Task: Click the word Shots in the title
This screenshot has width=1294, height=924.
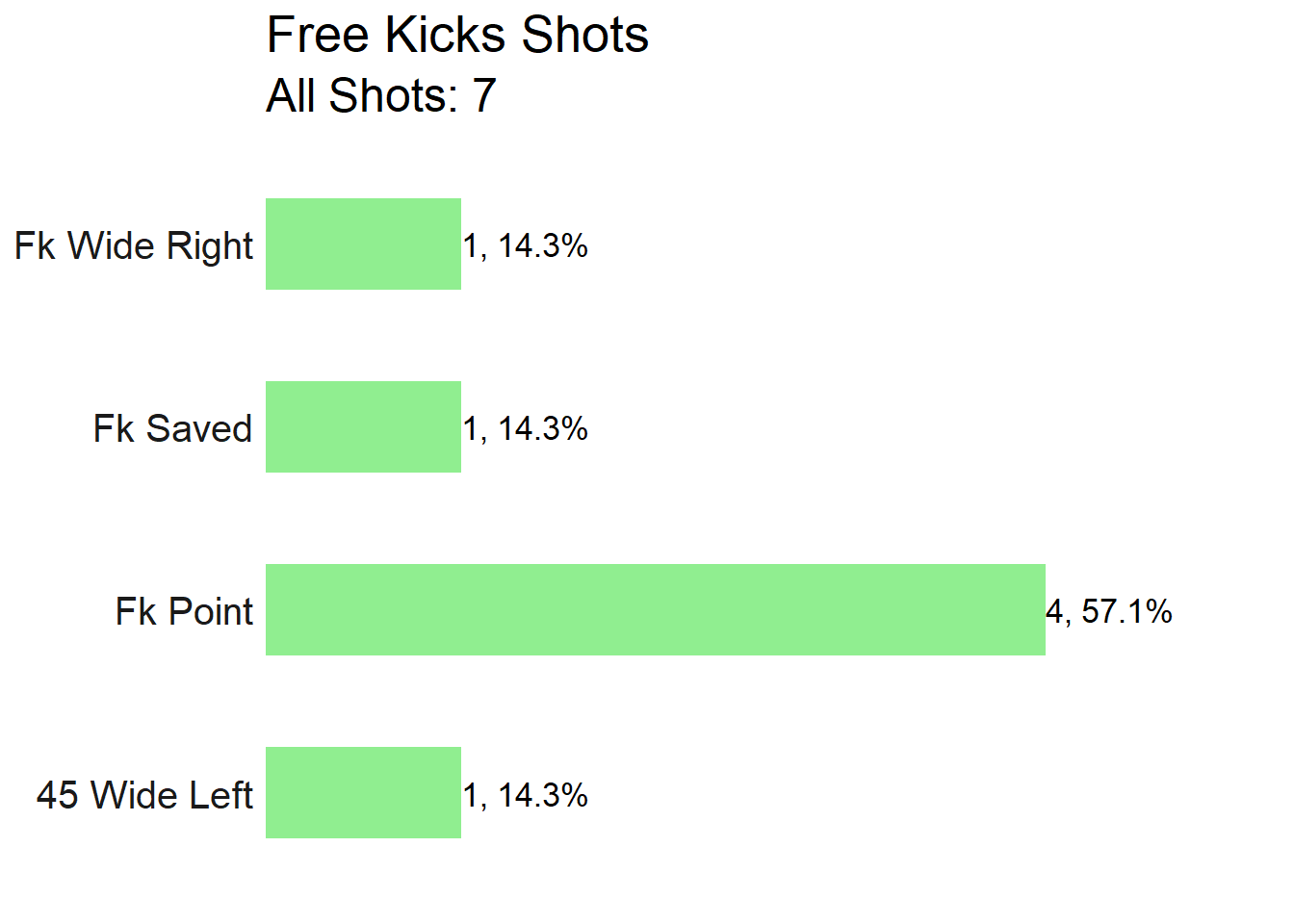Action: pyautogui.click(x=584, y=36)
